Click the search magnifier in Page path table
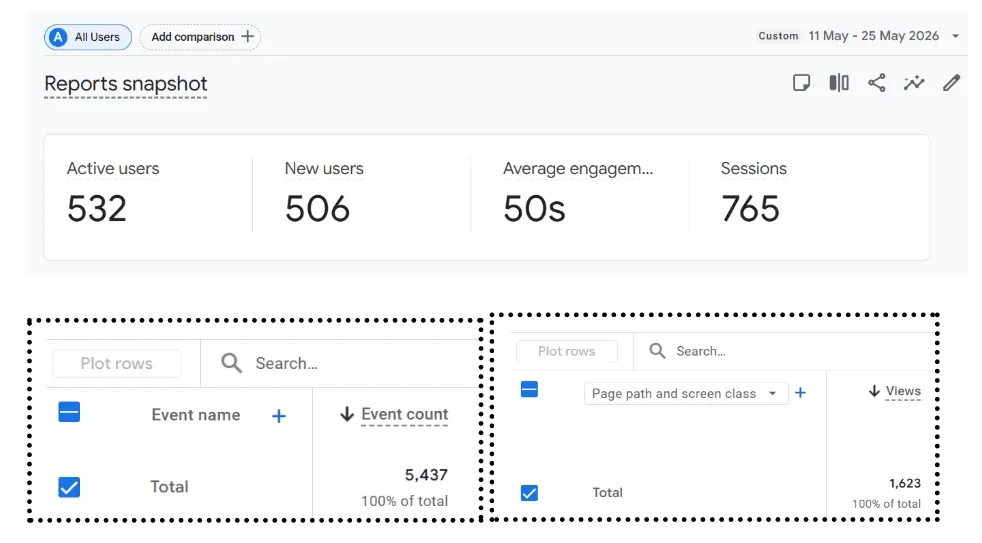Screen dimensions: 982x543 (x=657, y=351)
